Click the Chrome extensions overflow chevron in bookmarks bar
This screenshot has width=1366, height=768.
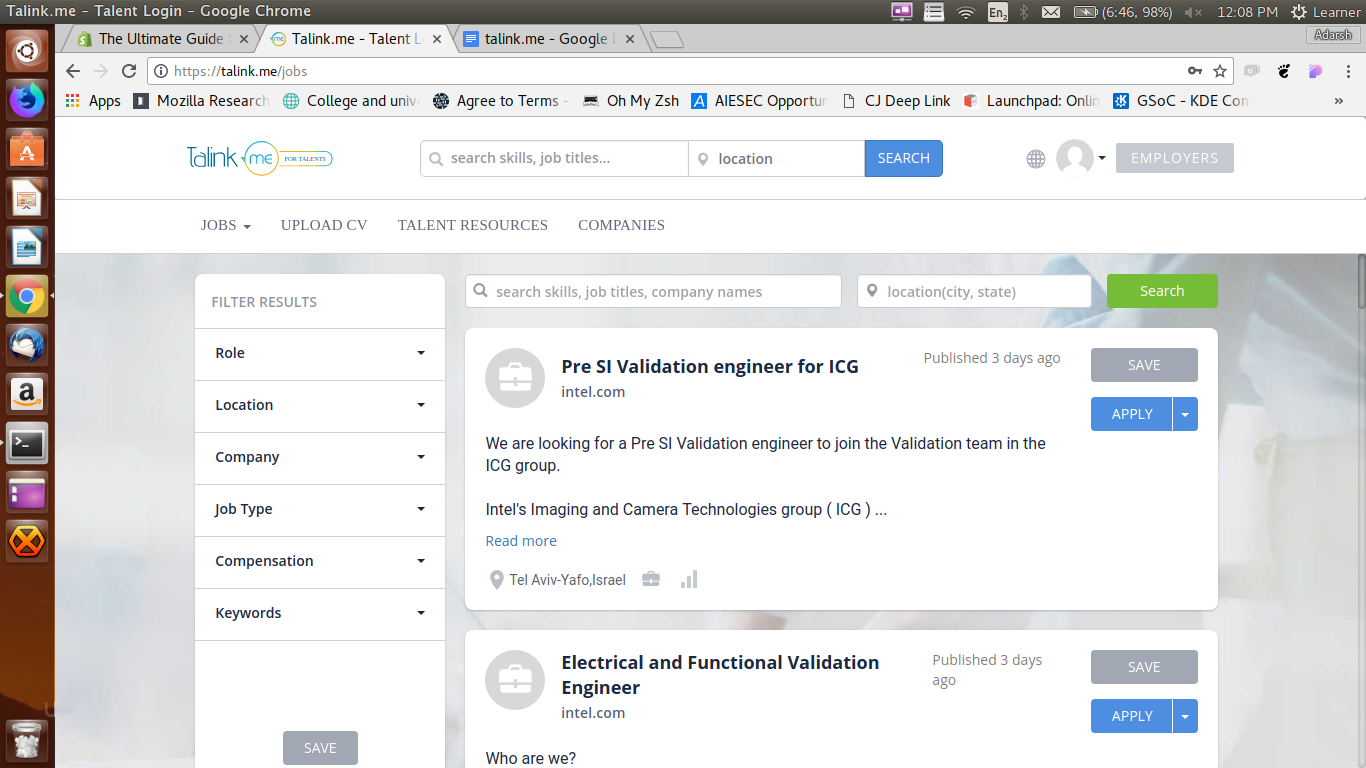tap(1339, 101)
